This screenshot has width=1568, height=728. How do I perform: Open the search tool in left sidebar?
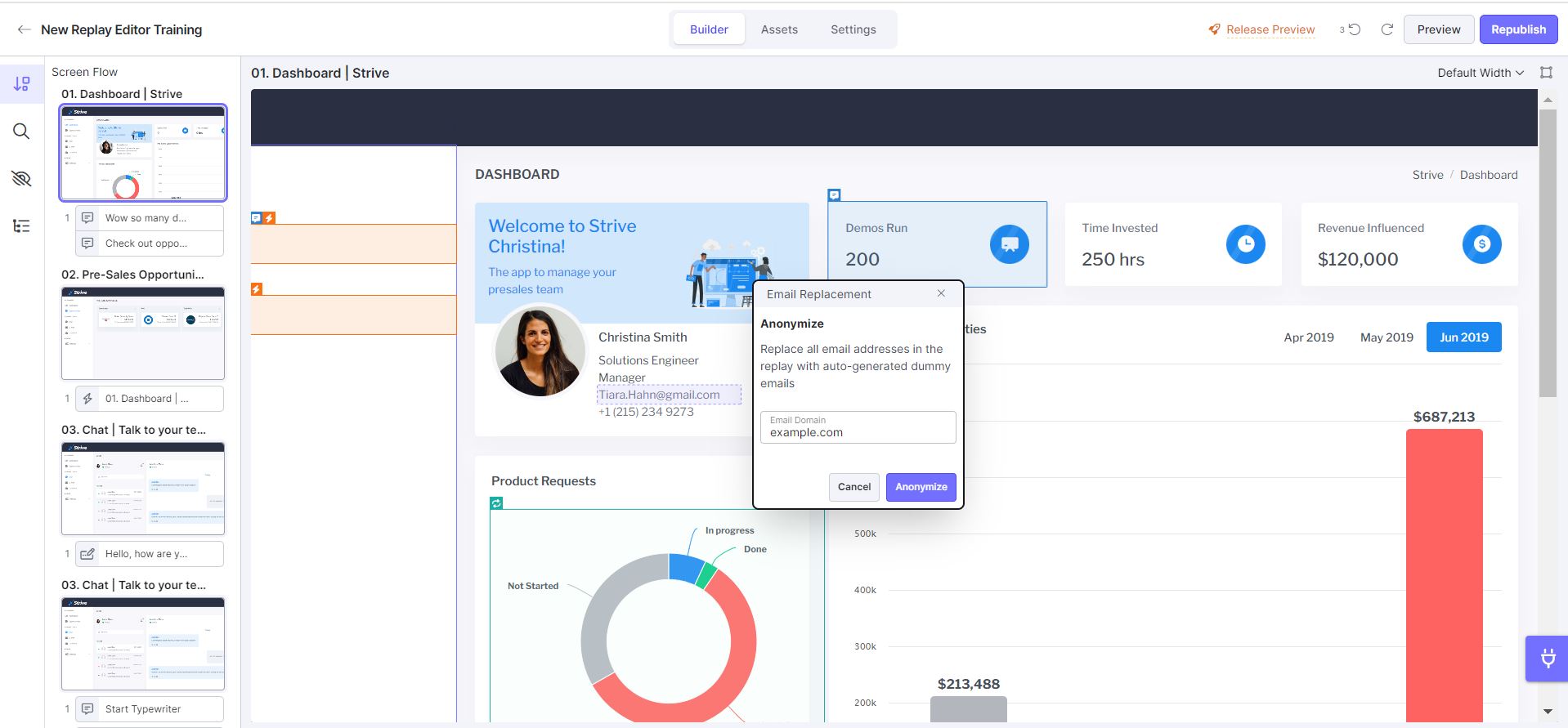[22, 132]
